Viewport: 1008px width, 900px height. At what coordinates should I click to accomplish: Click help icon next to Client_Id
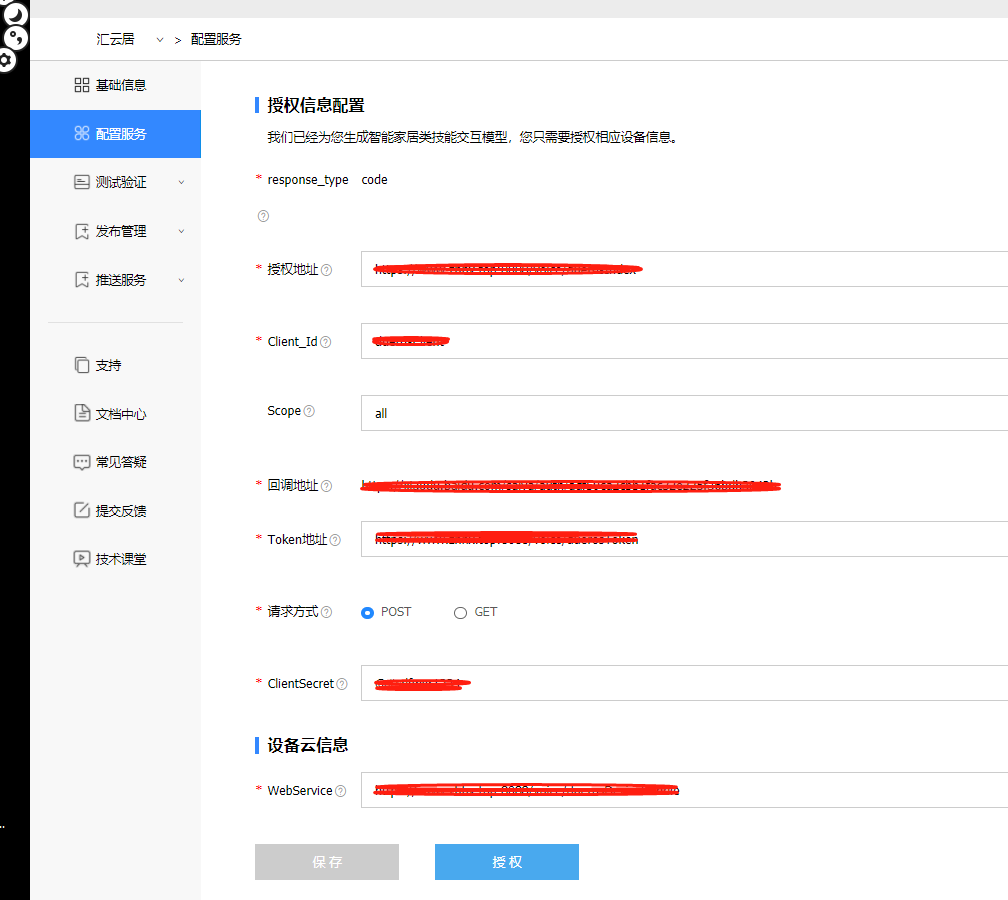(325, 342)
